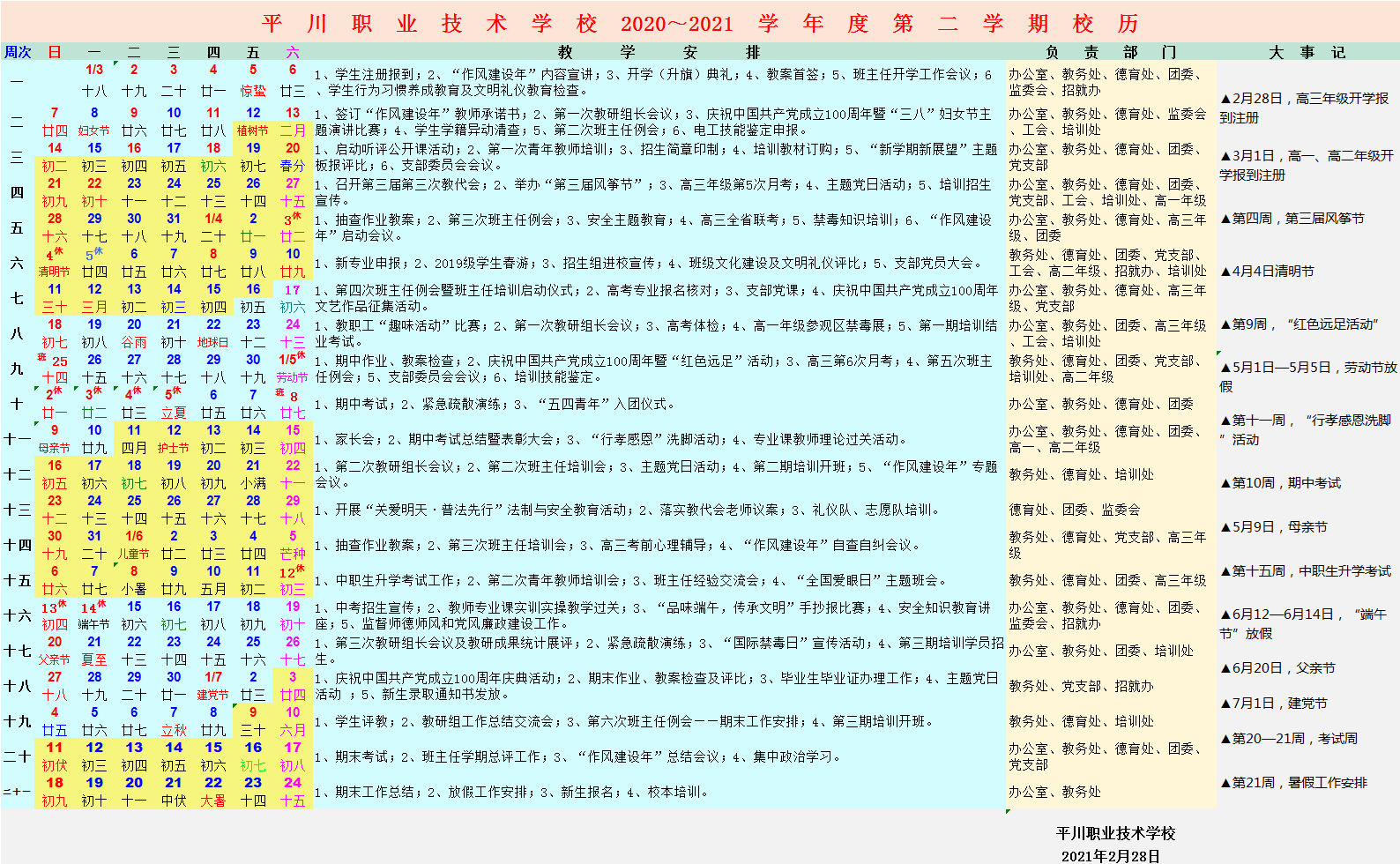Click the teaching plan starting 开展关爱明天·普法先行
Image resolution: width=1400 pixels, height=864 pixels.
(659, 510)
